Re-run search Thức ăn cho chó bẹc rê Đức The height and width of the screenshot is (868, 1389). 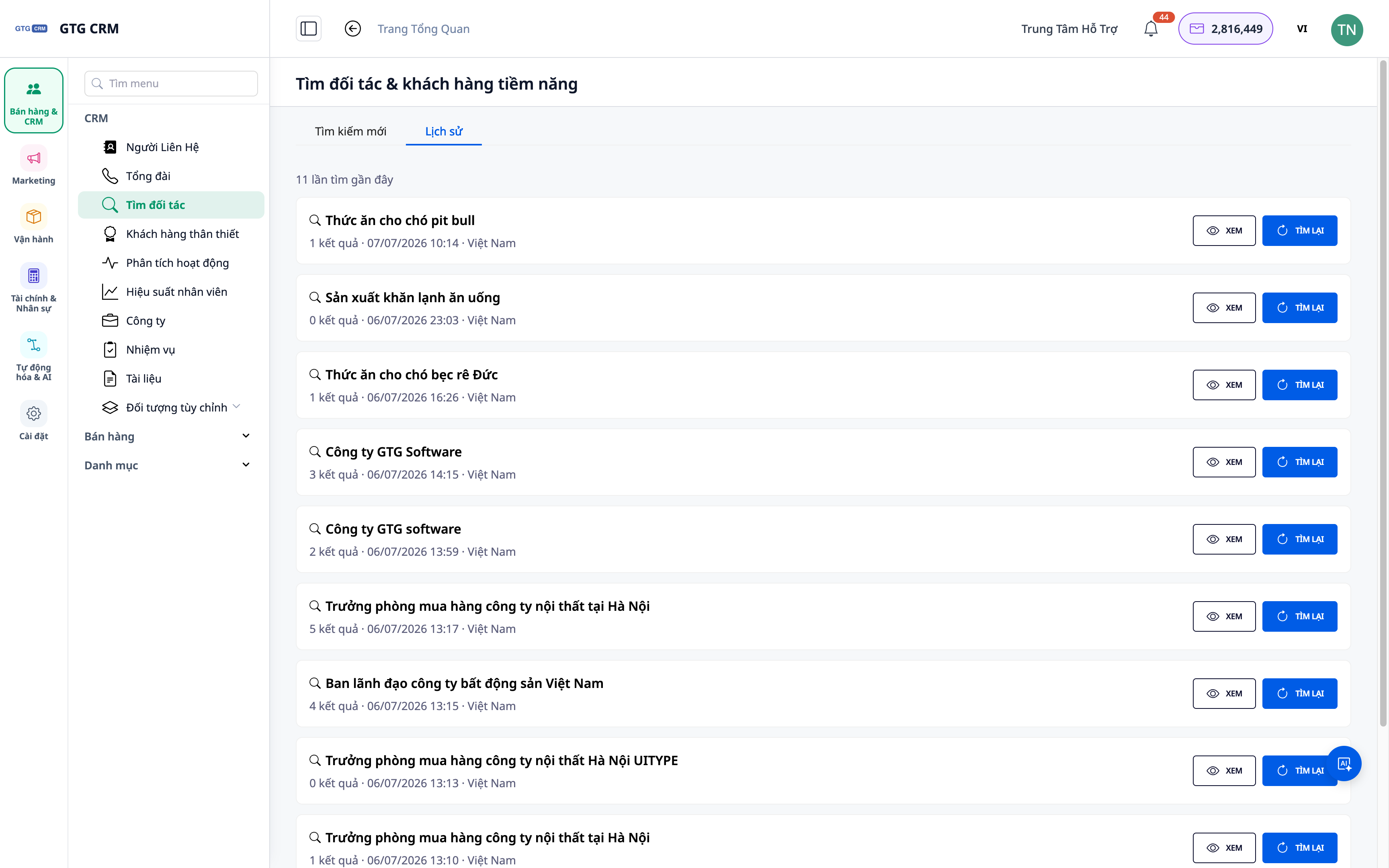click(x=1299, y=385)
